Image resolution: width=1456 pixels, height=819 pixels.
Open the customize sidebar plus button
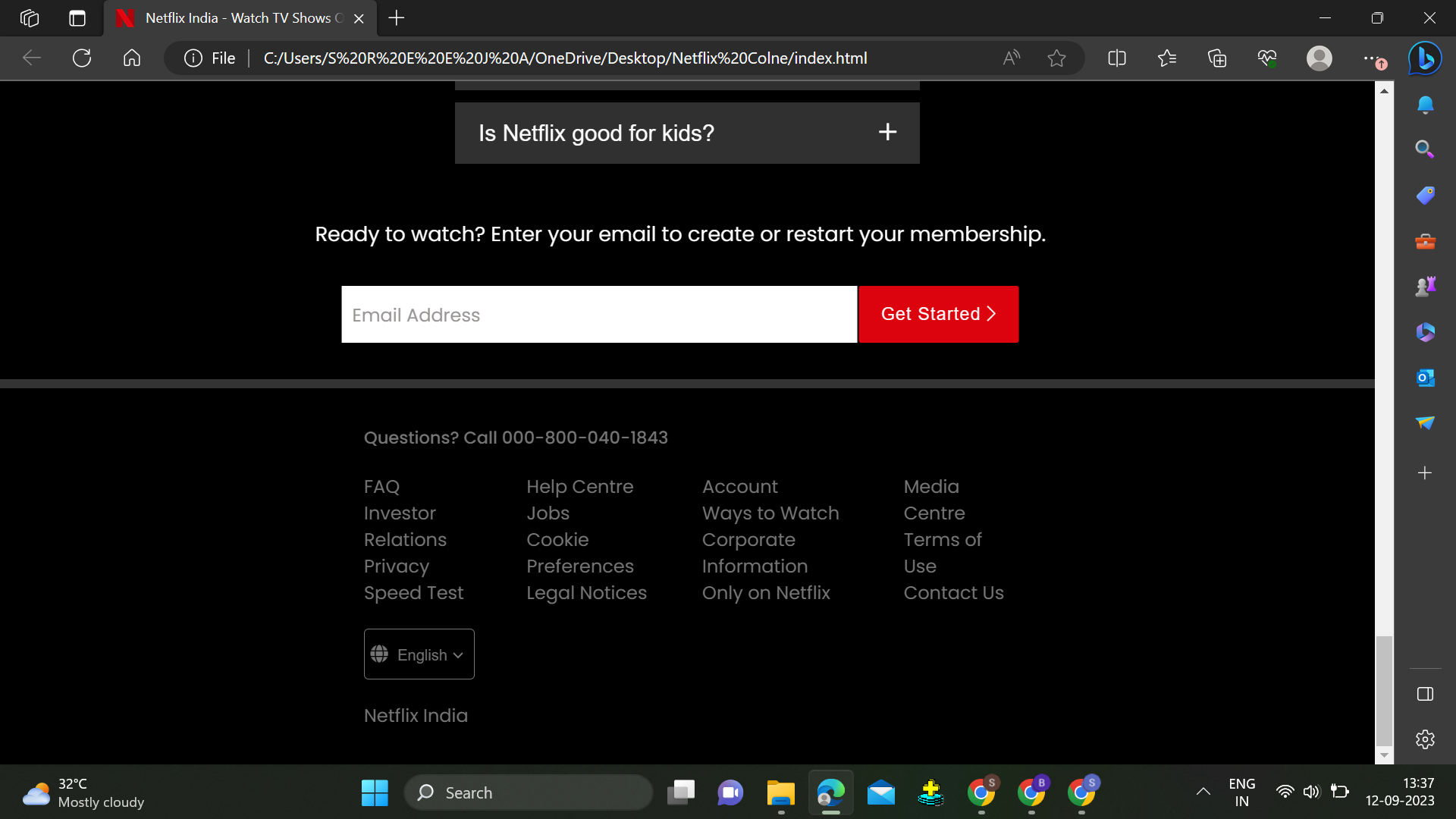tap(1425, 472)
